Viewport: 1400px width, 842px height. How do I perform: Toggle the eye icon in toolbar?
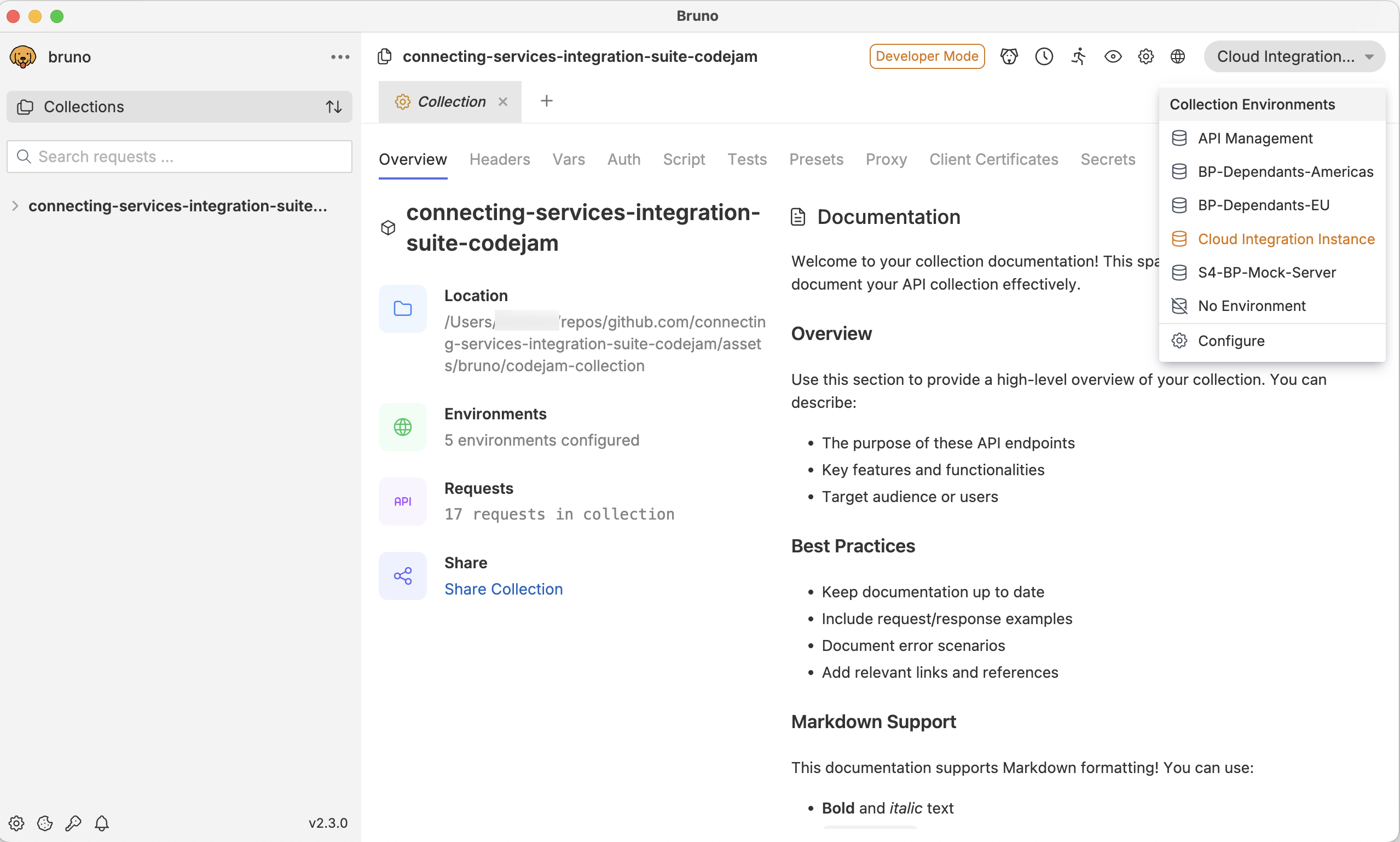pyautogui.click(x=1113, y=56)
